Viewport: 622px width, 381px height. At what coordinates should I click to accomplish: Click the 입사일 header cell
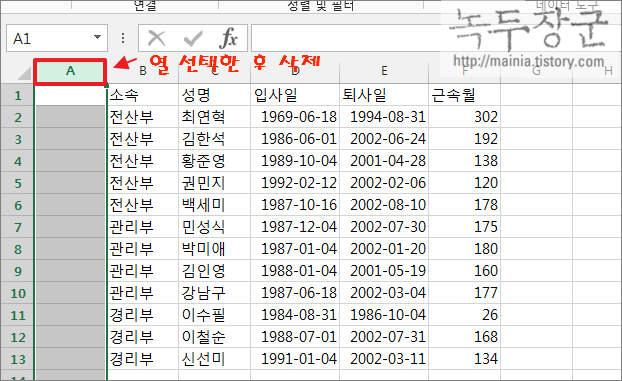[295, 95]
